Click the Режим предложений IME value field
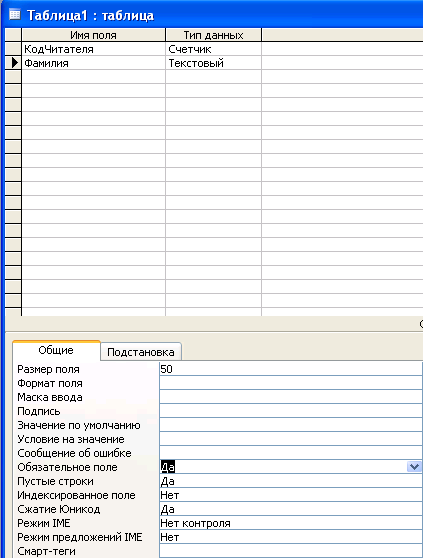 coord(291,537)
